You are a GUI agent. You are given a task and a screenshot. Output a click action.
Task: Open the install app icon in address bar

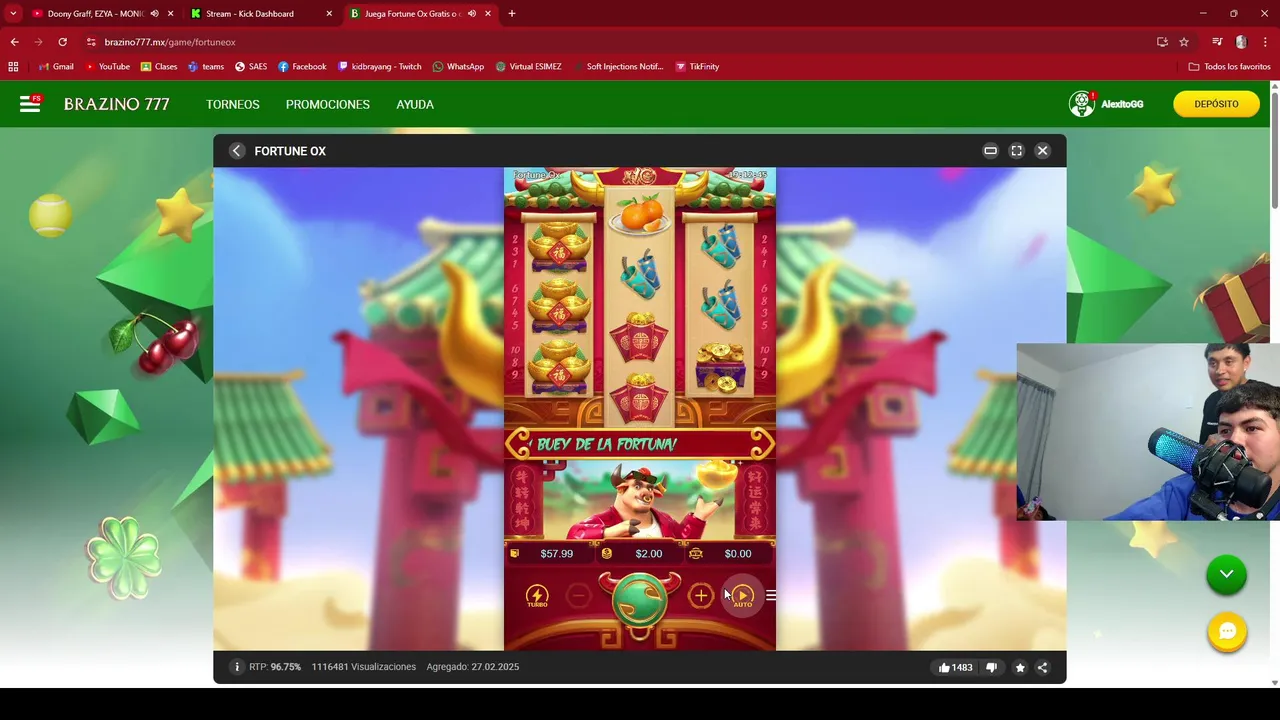click(x=1162, y=42)
